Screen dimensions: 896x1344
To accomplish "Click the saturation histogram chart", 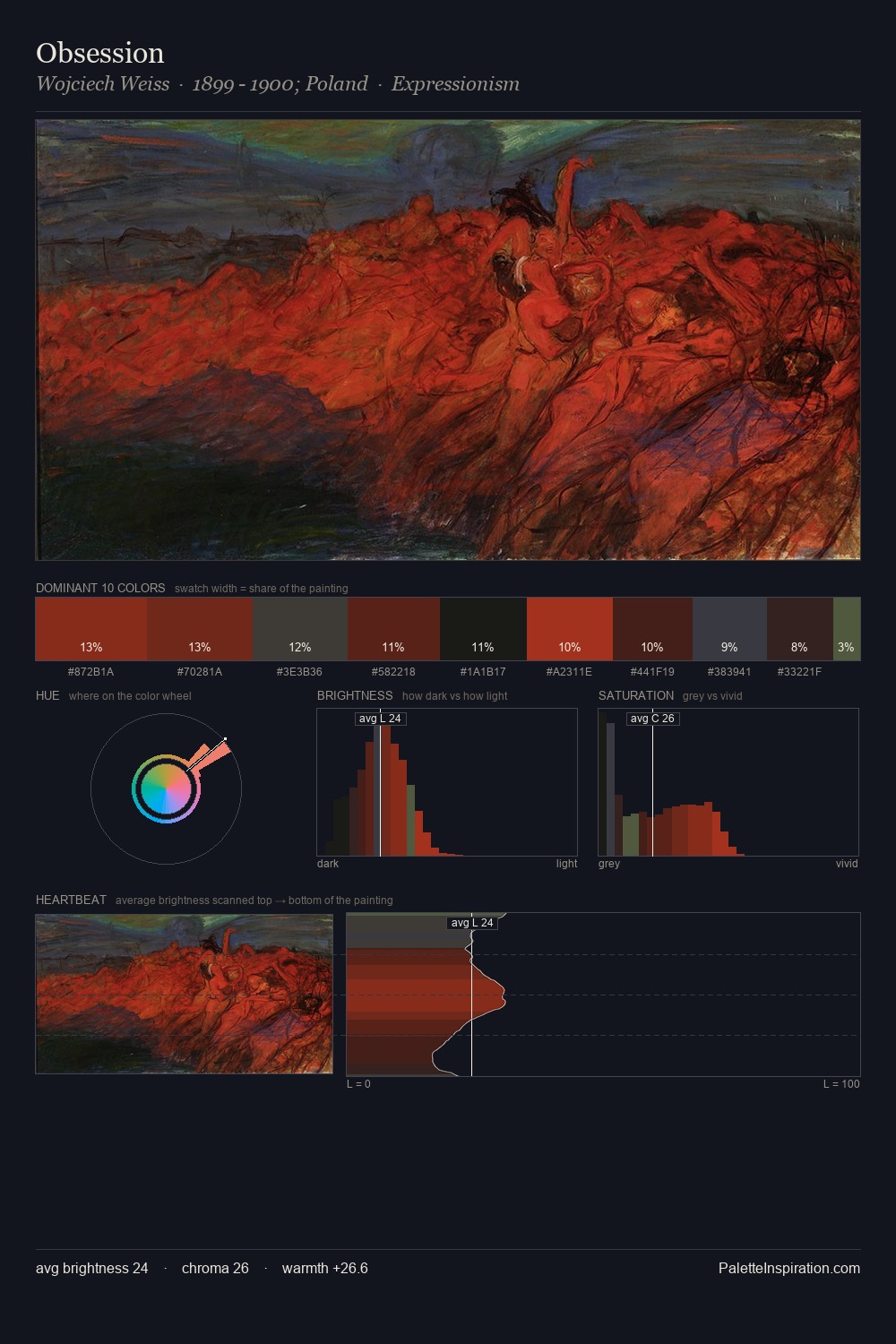I will click(728, 782).
